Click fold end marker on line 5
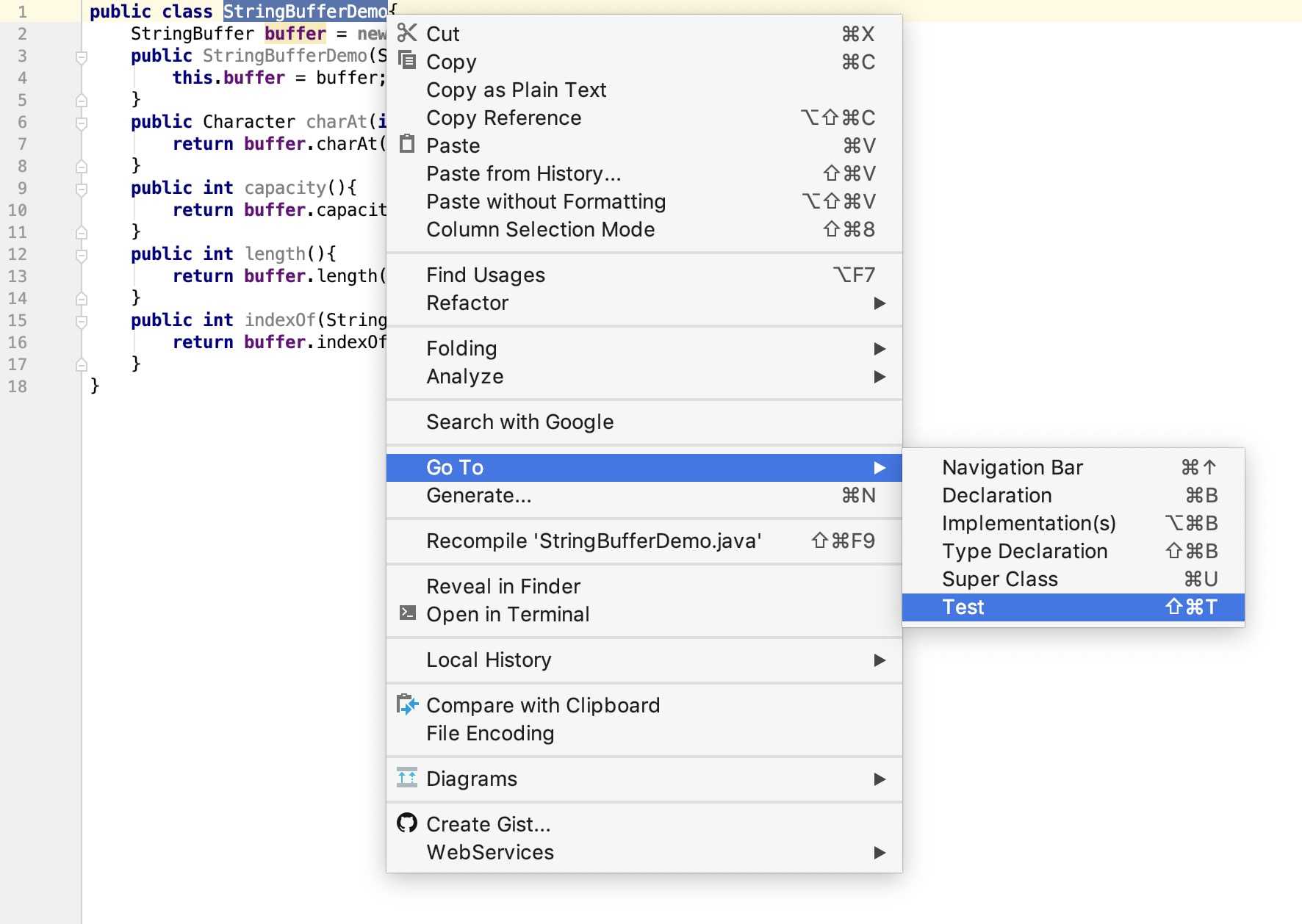The image size is (1302, 924). 82,100
